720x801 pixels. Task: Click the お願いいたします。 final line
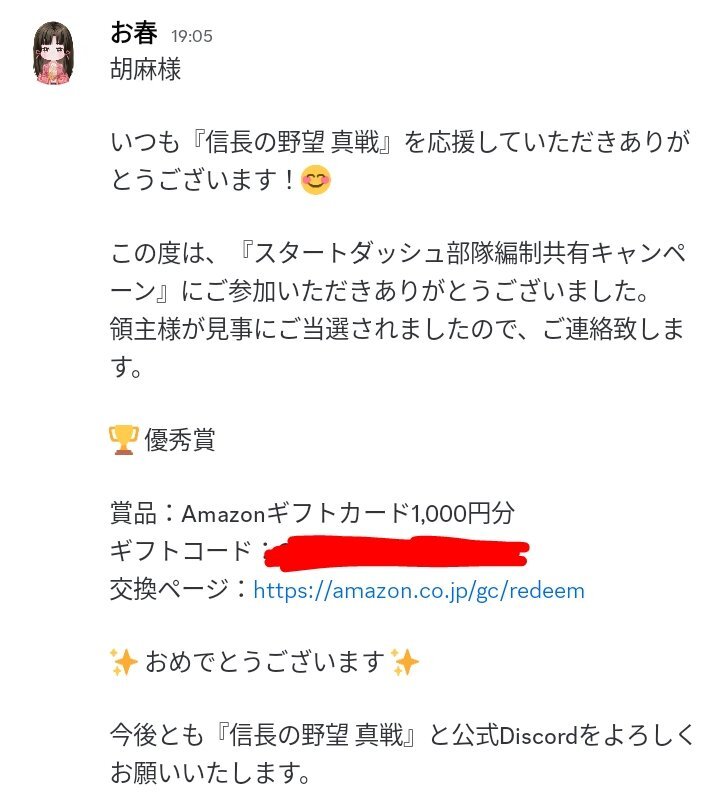coord(210,773)
